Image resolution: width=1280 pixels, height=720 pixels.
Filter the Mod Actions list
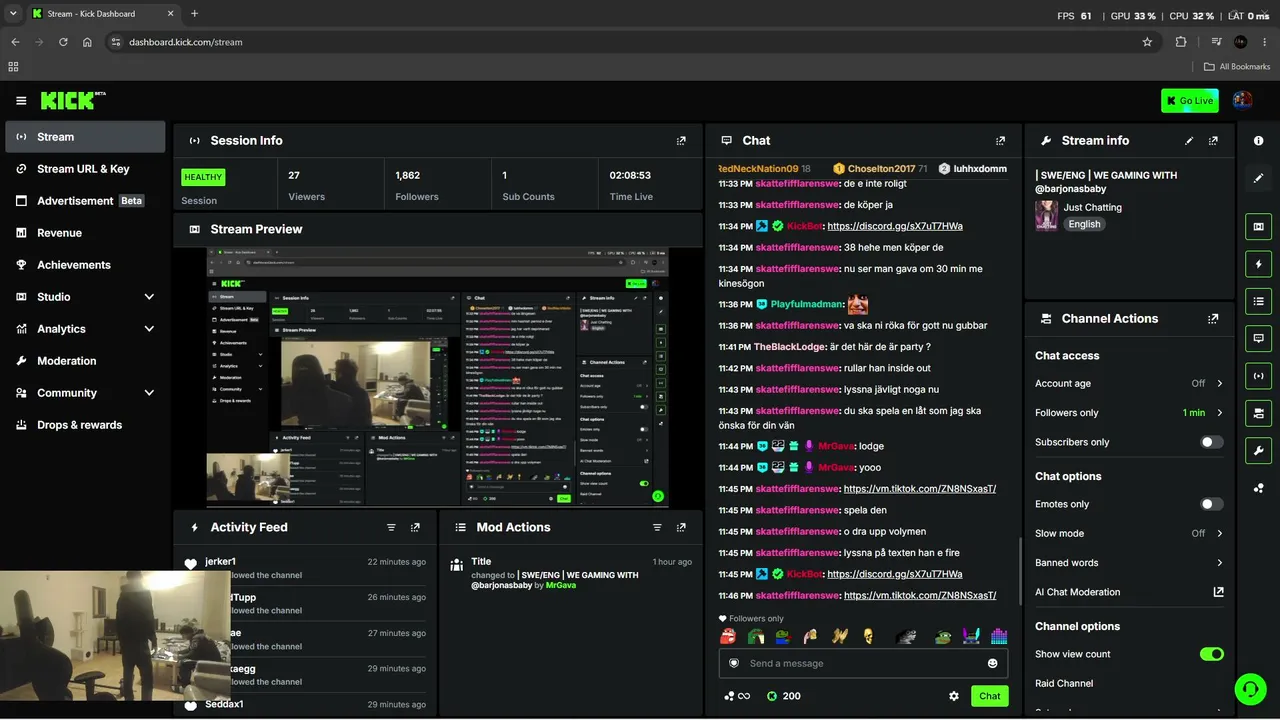click(657, 527)
